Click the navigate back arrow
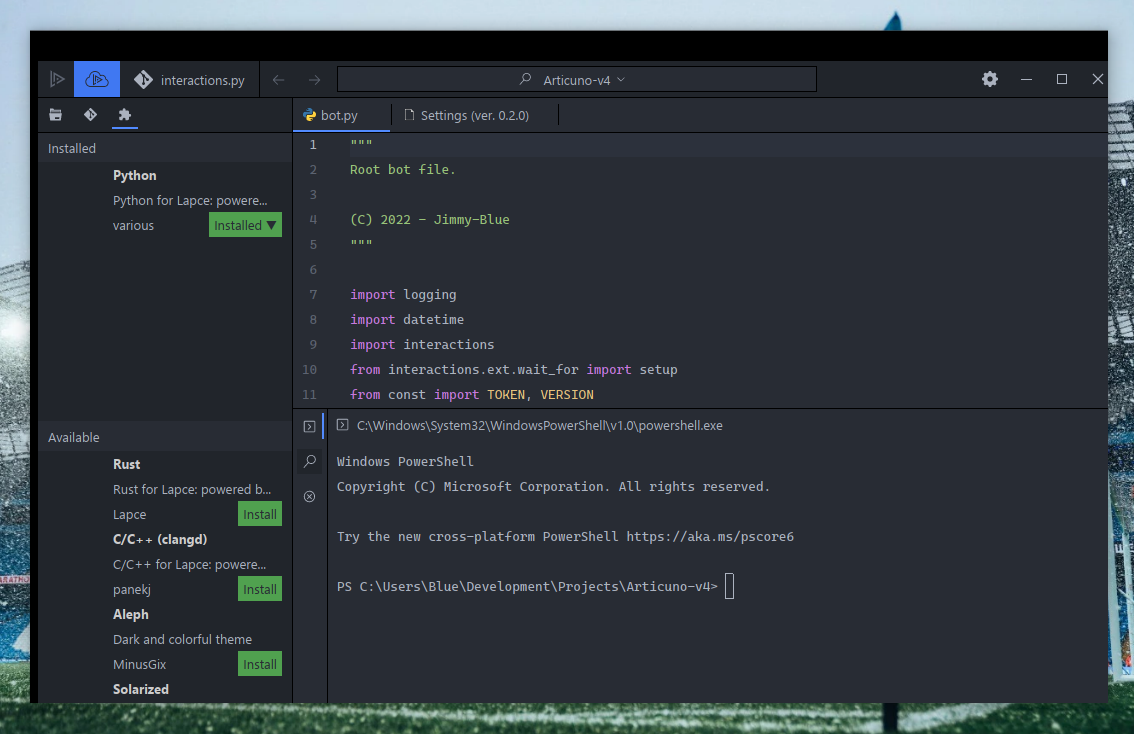The height and width of the screenshot is (734, 1134). 278,79
